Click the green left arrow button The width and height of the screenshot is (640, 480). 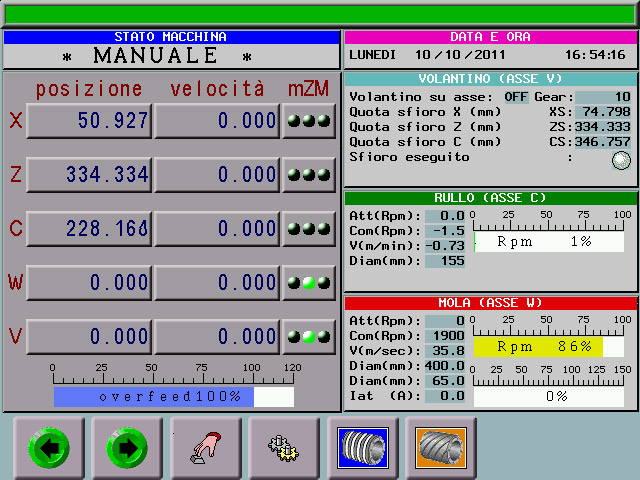pyautogui.click(x=49, y=448)
